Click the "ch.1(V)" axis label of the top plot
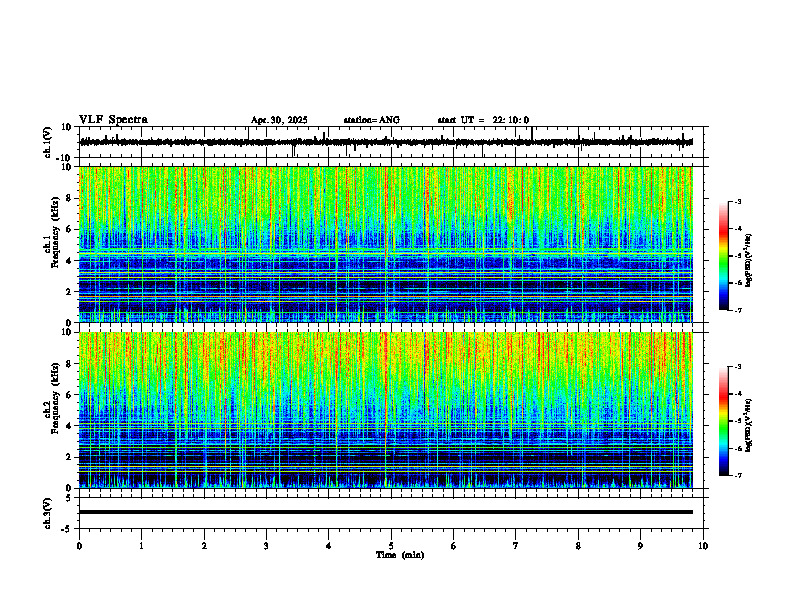792x612 pixels. [x=48, y=142]
